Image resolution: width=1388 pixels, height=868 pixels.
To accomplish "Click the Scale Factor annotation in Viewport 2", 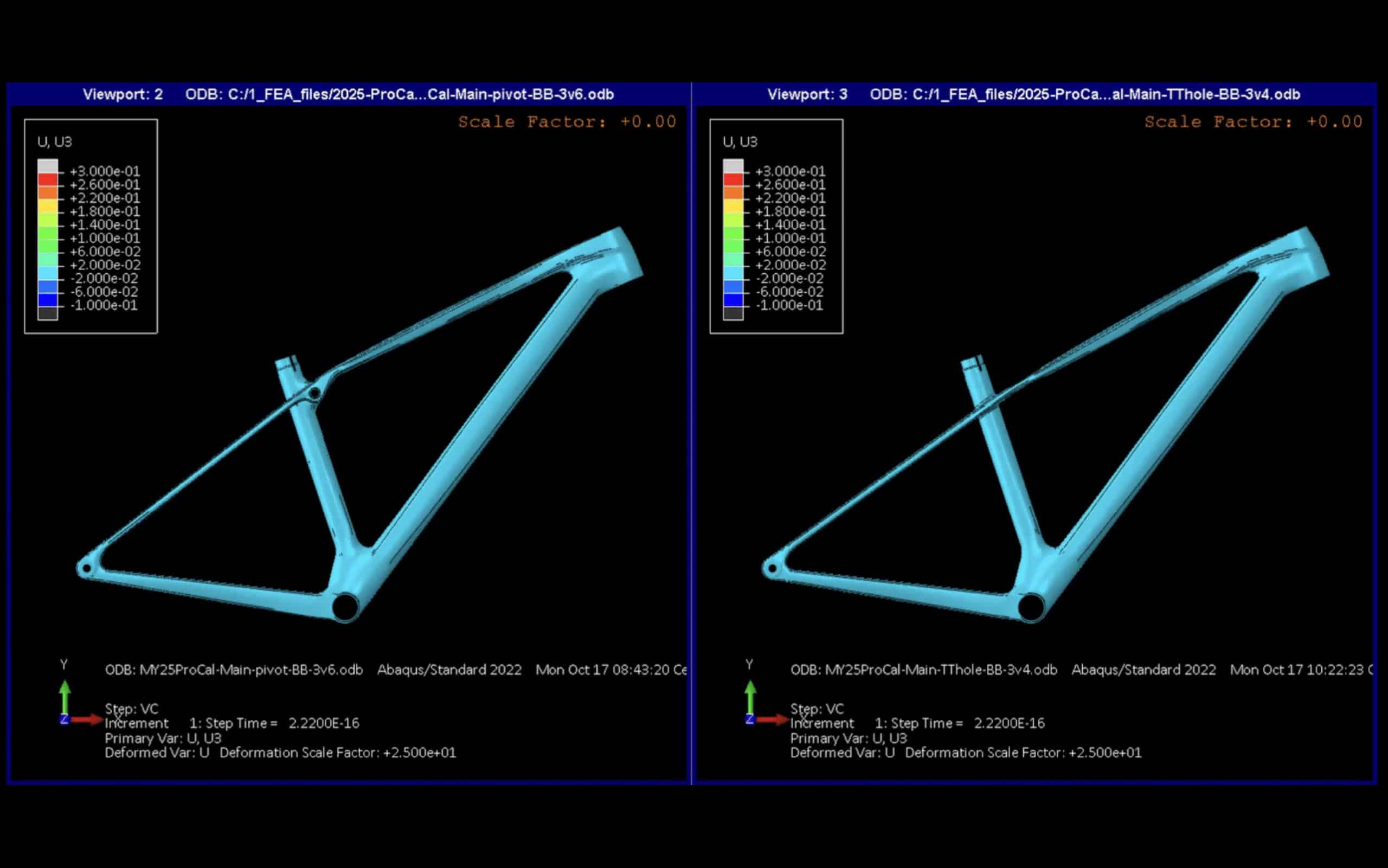I will tap(567, 121).
